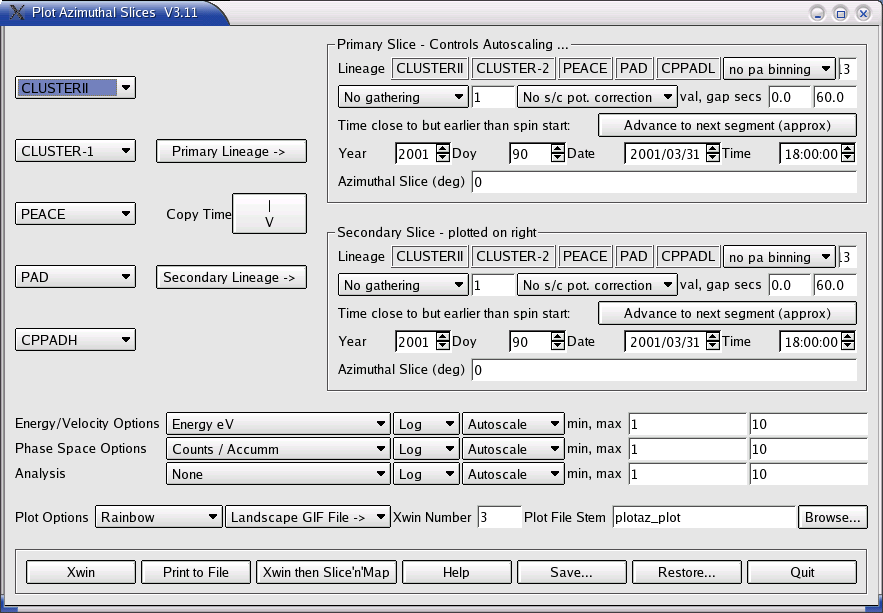
Task: Click the X11 icon in the title bar
Action: click(x=17, y=13)
